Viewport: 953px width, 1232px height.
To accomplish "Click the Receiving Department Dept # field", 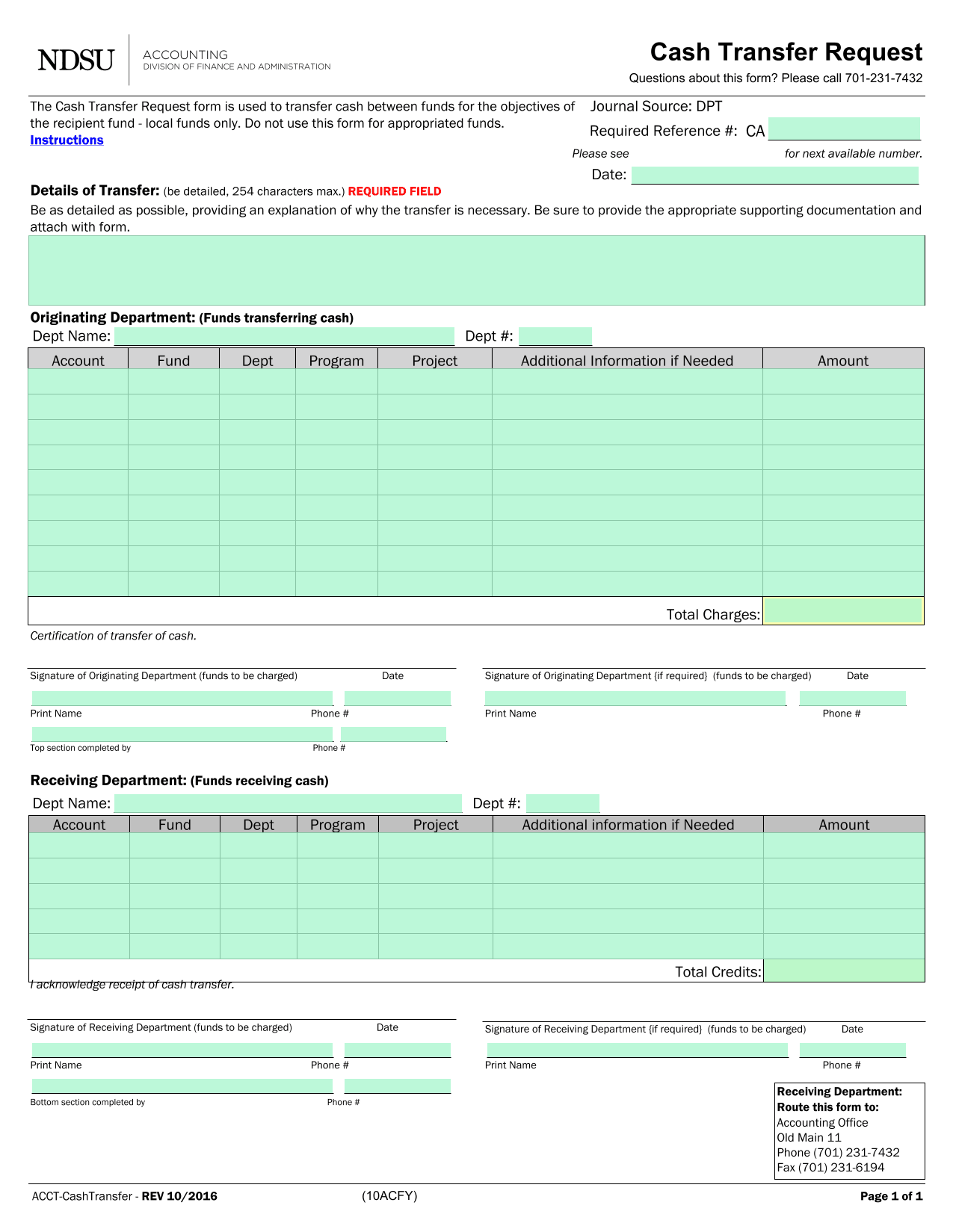I will coord(563,803).
